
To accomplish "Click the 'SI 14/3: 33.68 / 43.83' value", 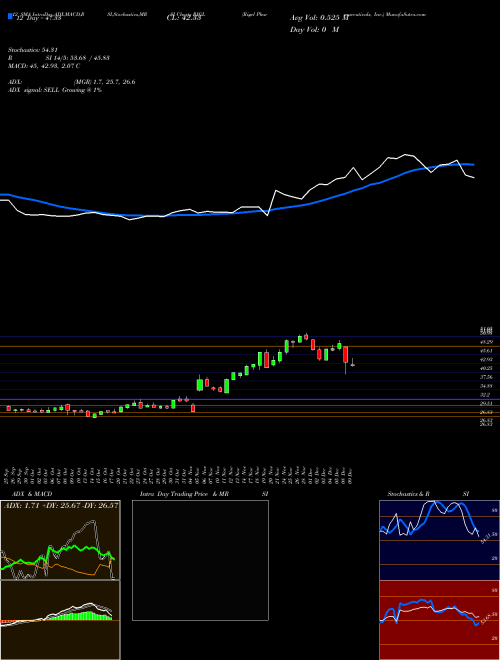I will point(78,58).
